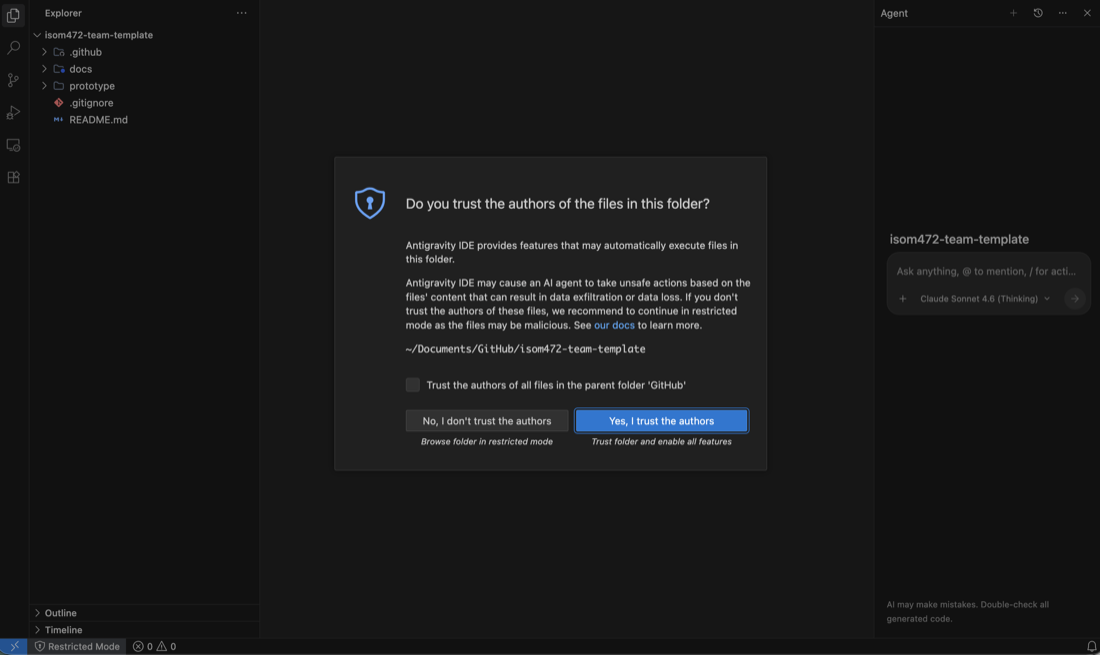Open Explorer panel more actions ellipsis
The height and width of the screenshot is (655, 1100).
(x=241, y=13)
